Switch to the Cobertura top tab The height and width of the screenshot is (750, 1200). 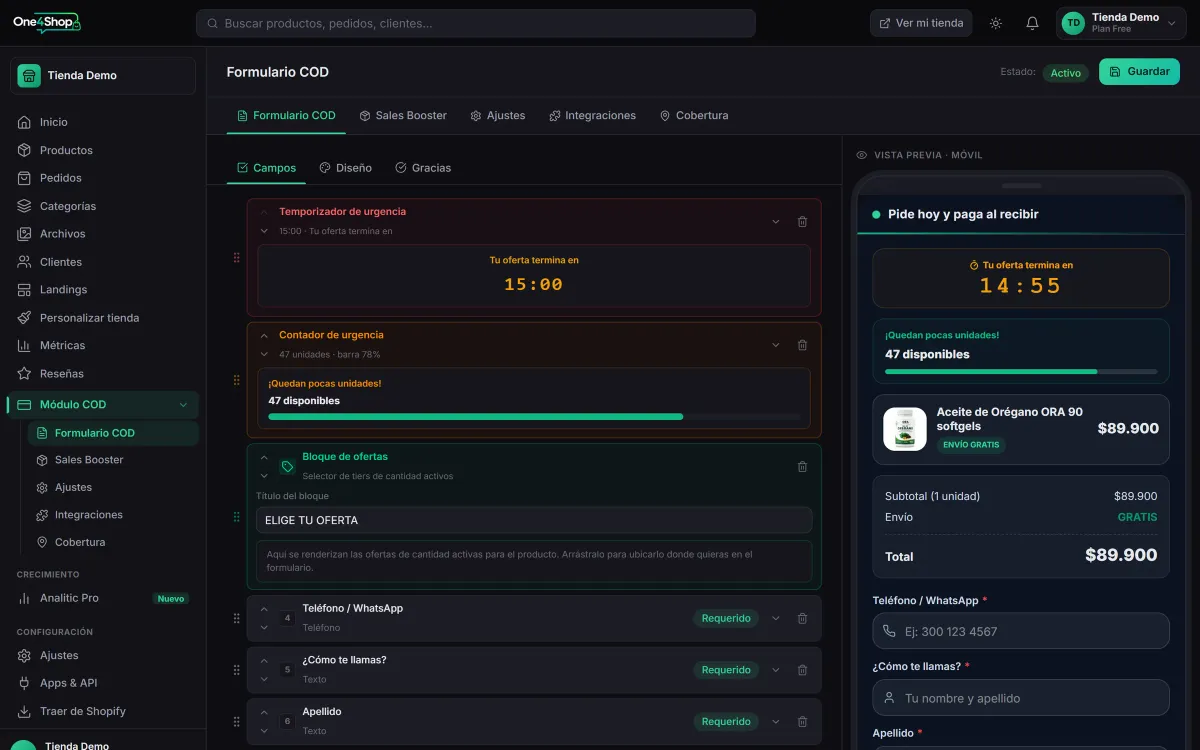[x=693, y=115]
